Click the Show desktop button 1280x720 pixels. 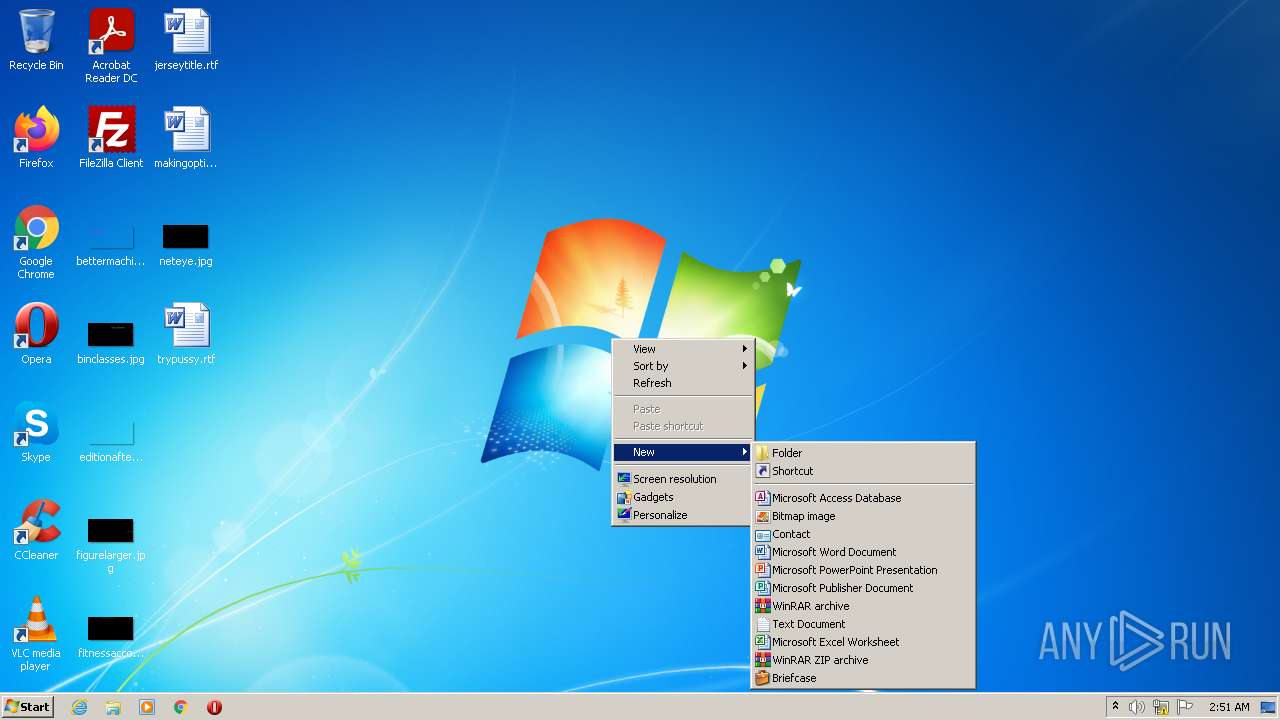(1270, 707)
